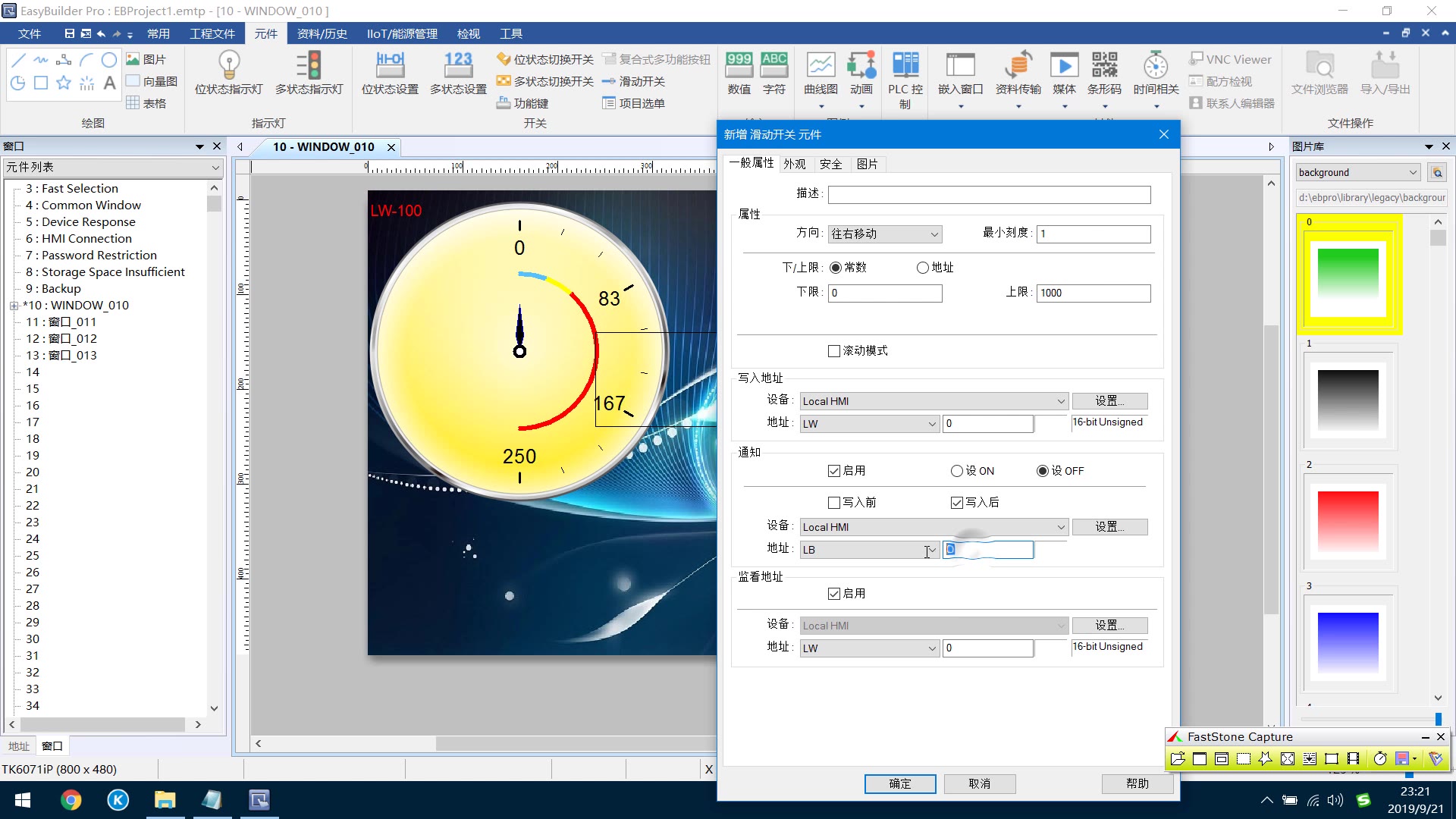This screenshot has width=1456, height=819.
Task: Enable the scroll mode (滚动模式) checkbox
Action: click(834, 351)
